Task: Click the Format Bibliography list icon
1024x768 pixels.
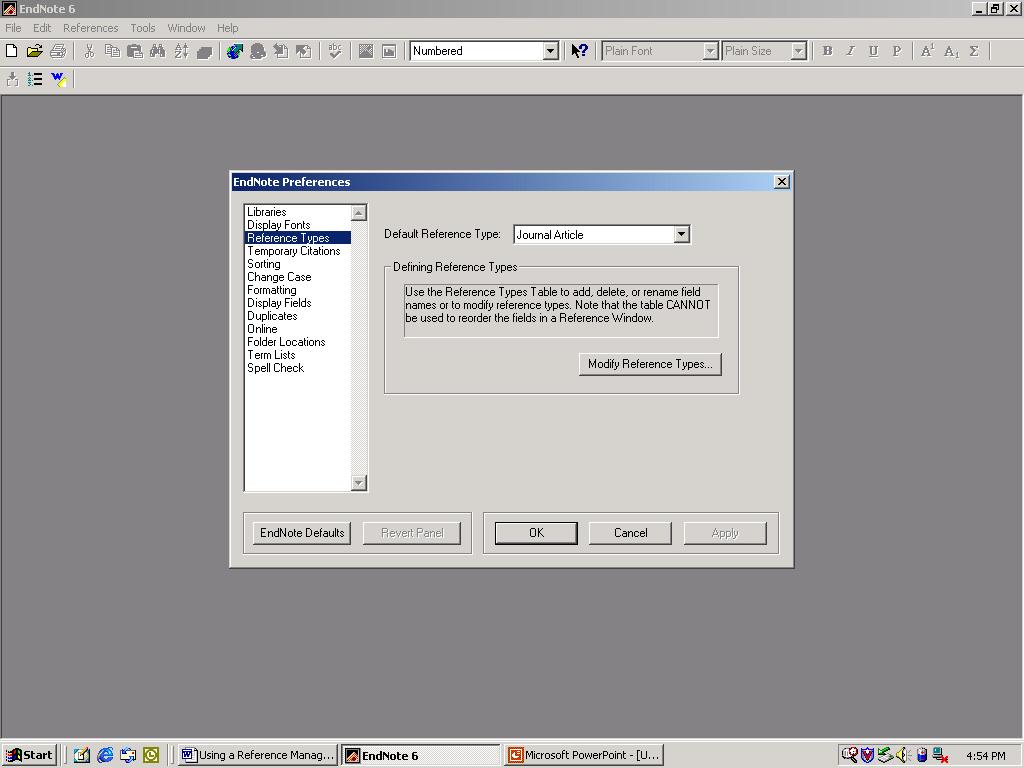Action: (x=35, y=80)
